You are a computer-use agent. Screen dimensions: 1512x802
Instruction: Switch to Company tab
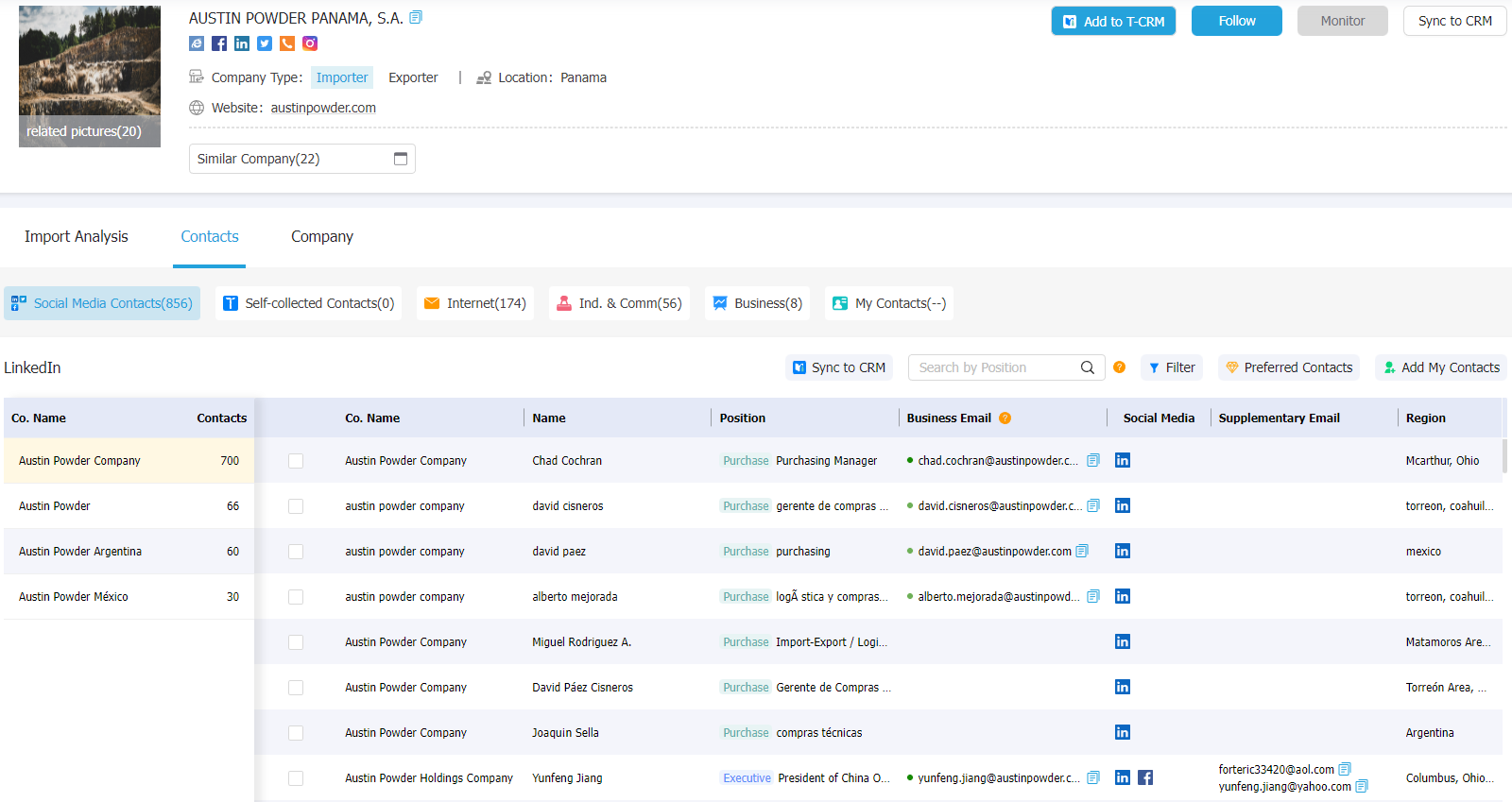click(x=322, y=236)
